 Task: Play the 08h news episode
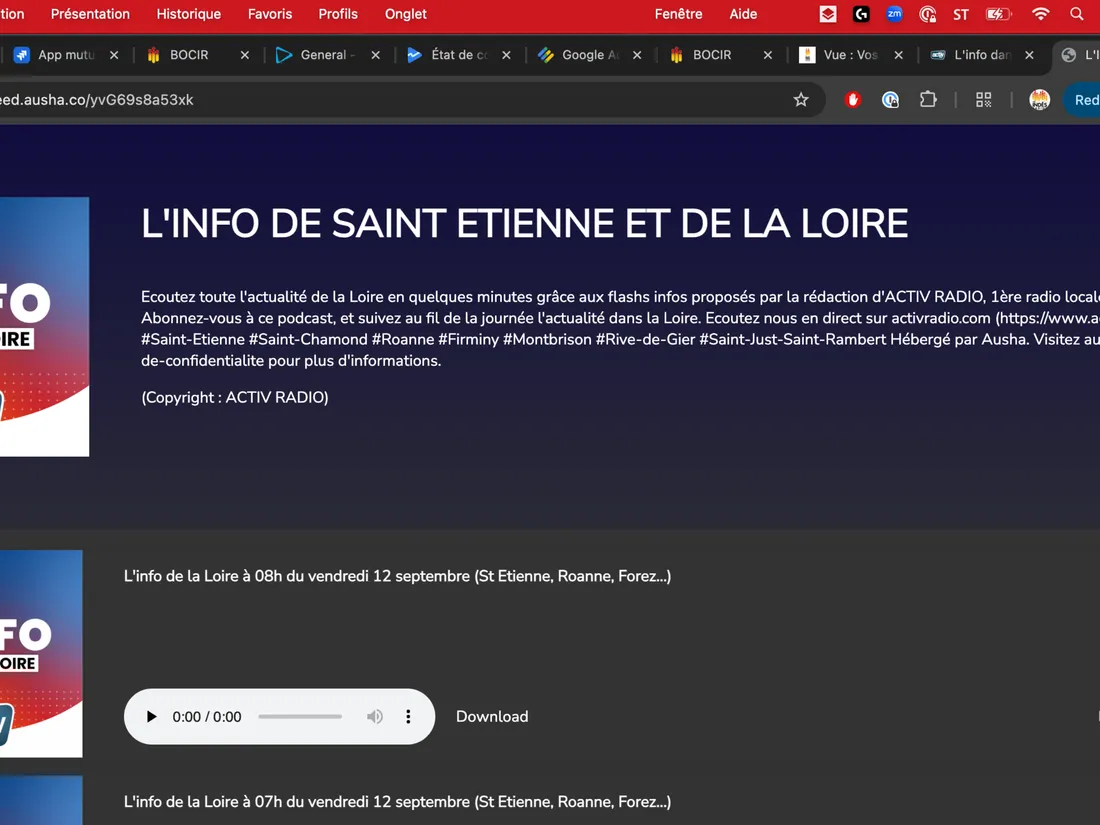[151, 716]
